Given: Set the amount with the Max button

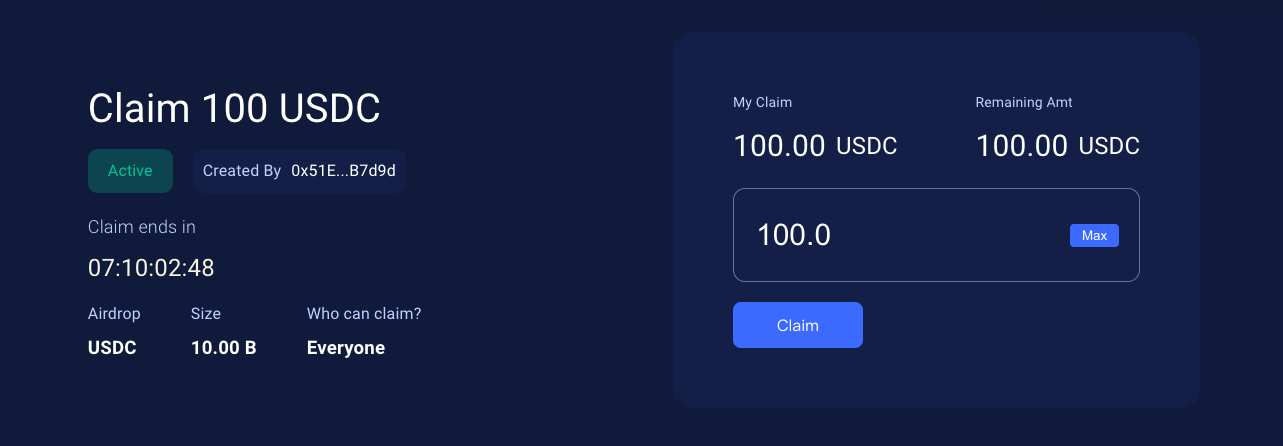Looking at the screenshot, I should point(1094,235).
